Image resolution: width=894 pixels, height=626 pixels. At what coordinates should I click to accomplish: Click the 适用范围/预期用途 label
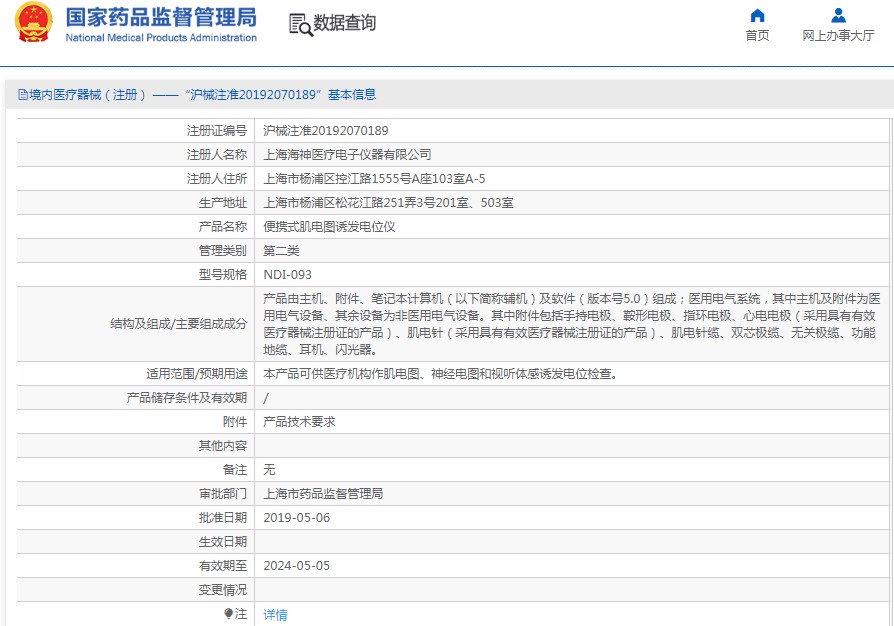point(197,373)
